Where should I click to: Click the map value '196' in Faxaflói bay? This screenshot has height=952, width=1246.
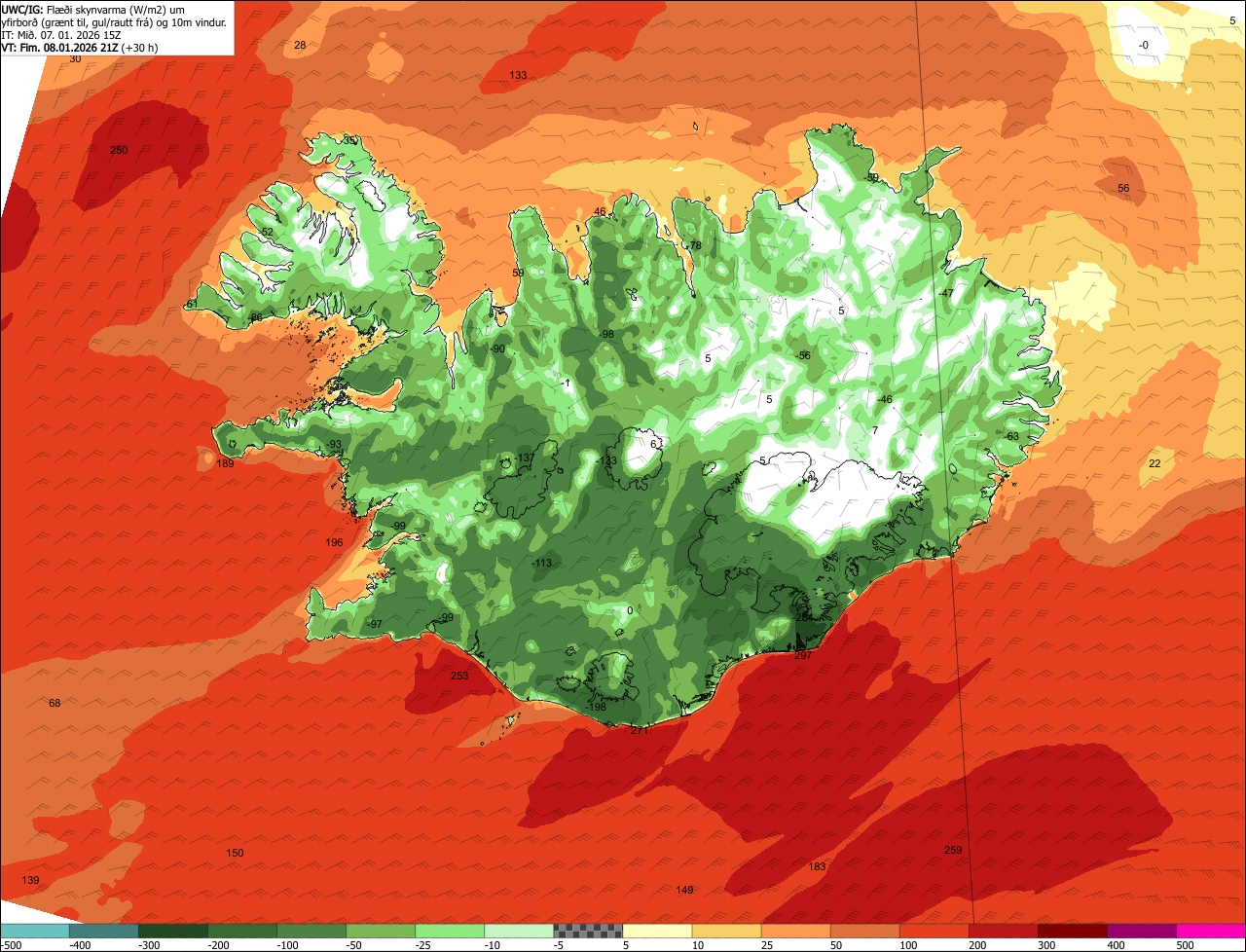tap(334, 542)
